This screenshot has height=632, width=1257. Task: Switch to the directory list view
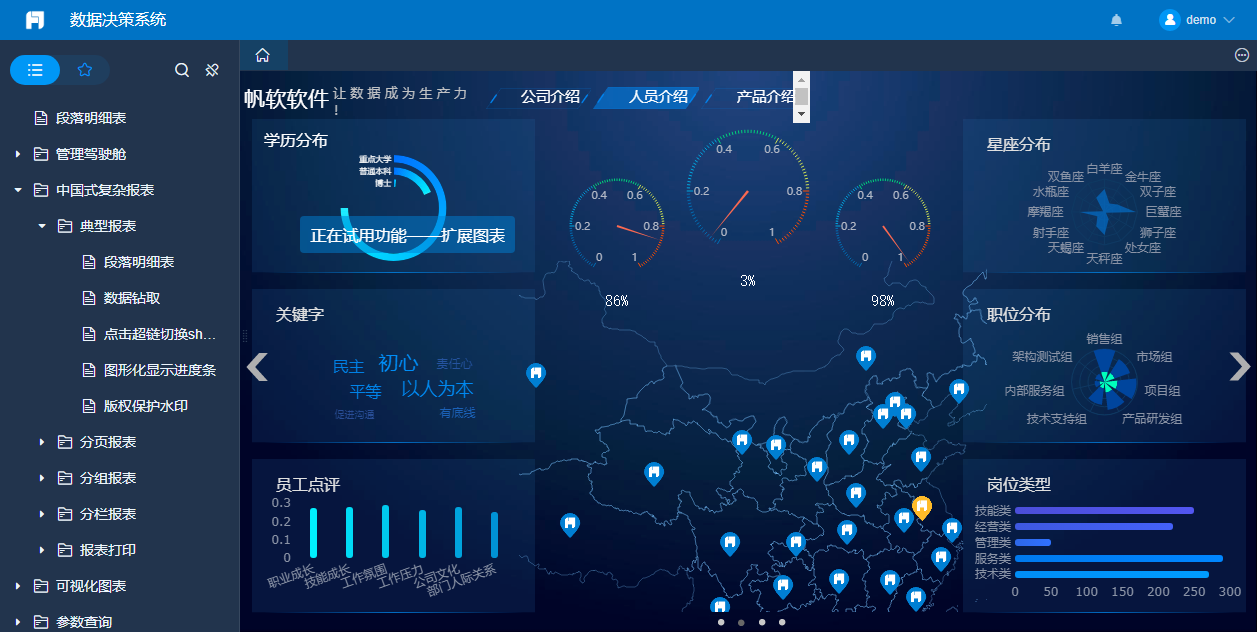[35, 70]
